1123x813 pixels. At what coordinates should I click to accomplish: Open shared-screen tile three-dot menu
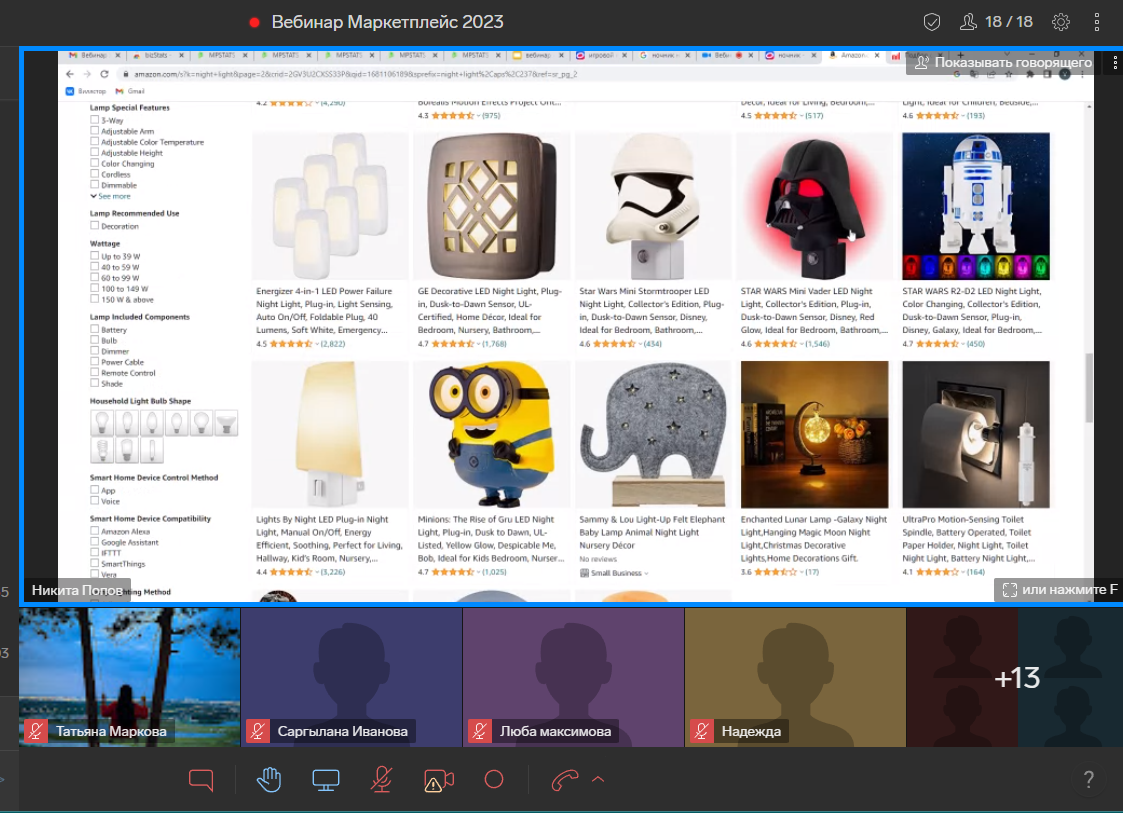tap(1115, 63)
